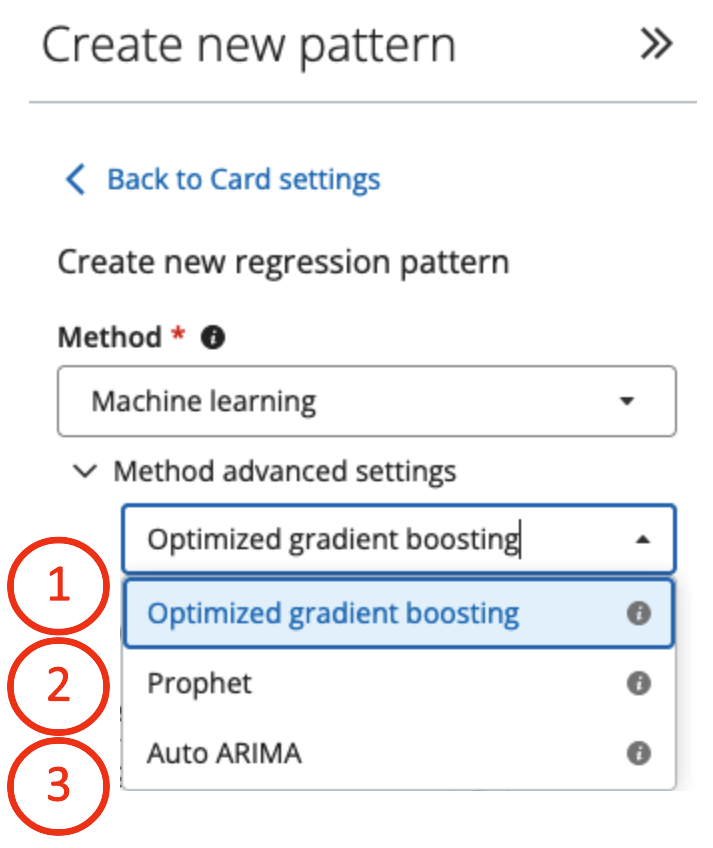Collapse the panel with the double-chevron icon
The image size is (713, 848).
tap(656, 44)
